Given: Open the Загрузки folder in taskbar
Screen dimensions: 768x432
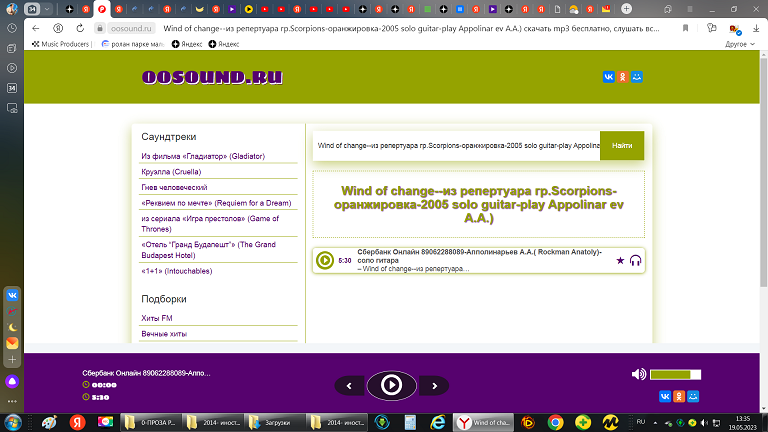Looking at the screenshot, I should pyautogui.click(x=273, y=422).
